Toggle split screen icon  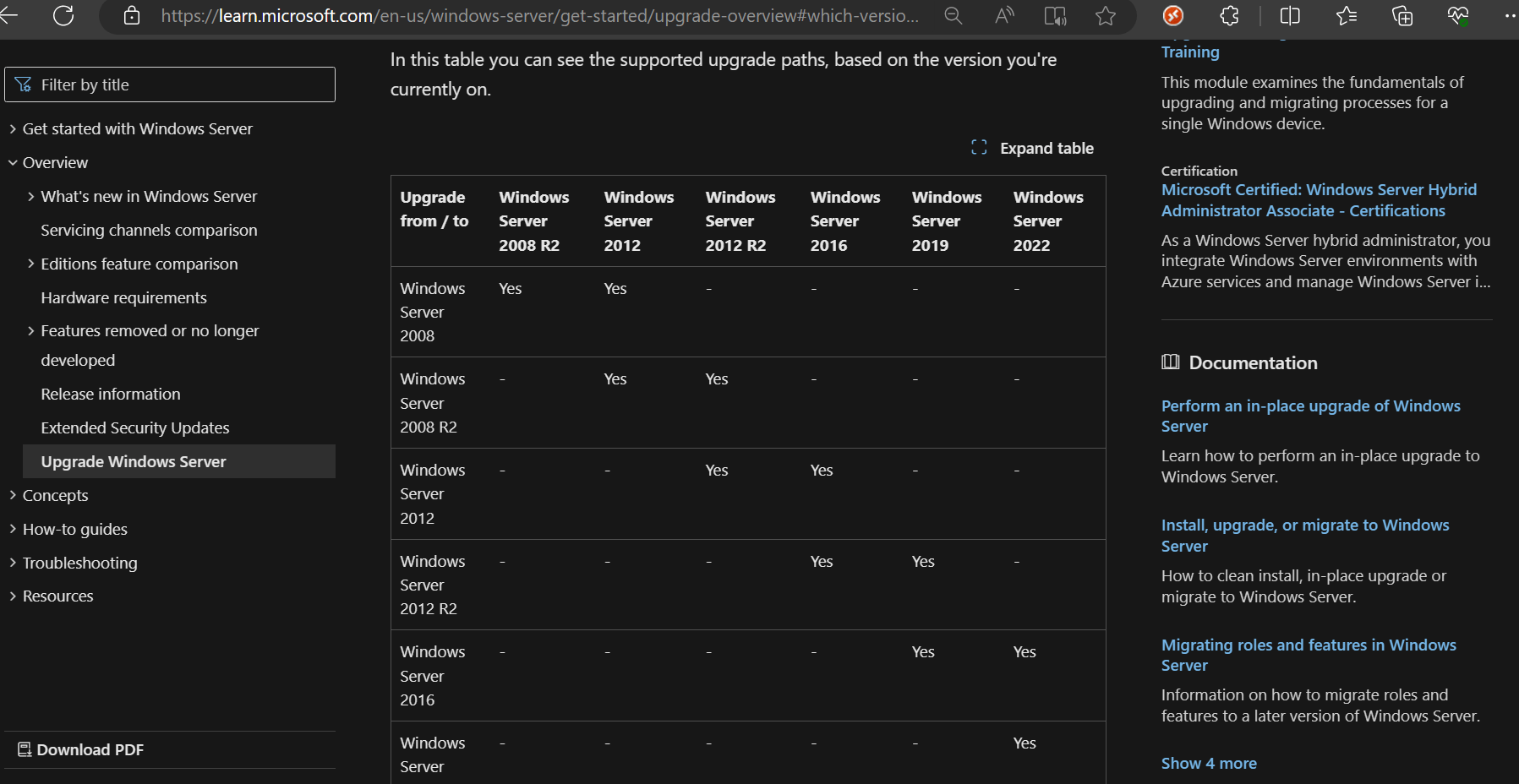click(x=1290, y=15)
